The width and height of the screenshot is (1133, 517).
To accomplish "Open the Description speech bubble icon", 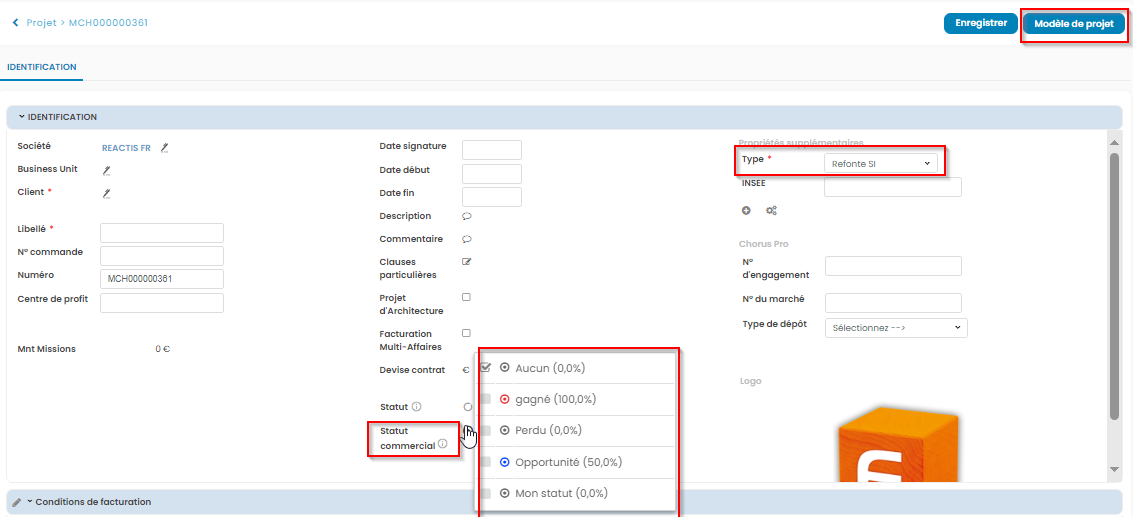I will [466, 216].
